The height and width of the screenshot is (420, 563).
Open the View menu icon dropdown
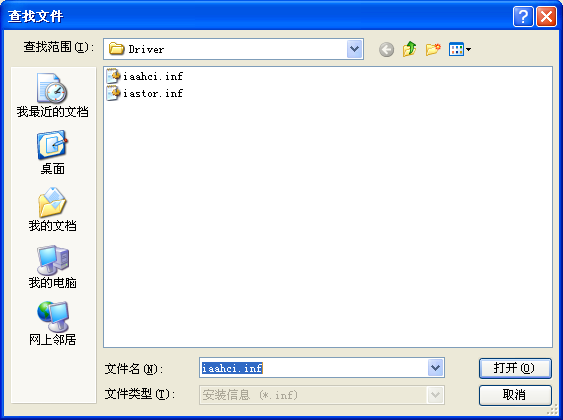point(460,49)
